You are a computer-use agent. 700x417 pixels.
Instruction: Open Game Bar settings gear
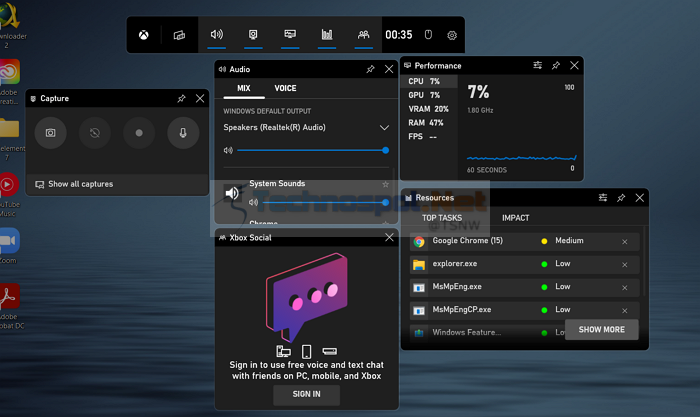pos(452,35)
